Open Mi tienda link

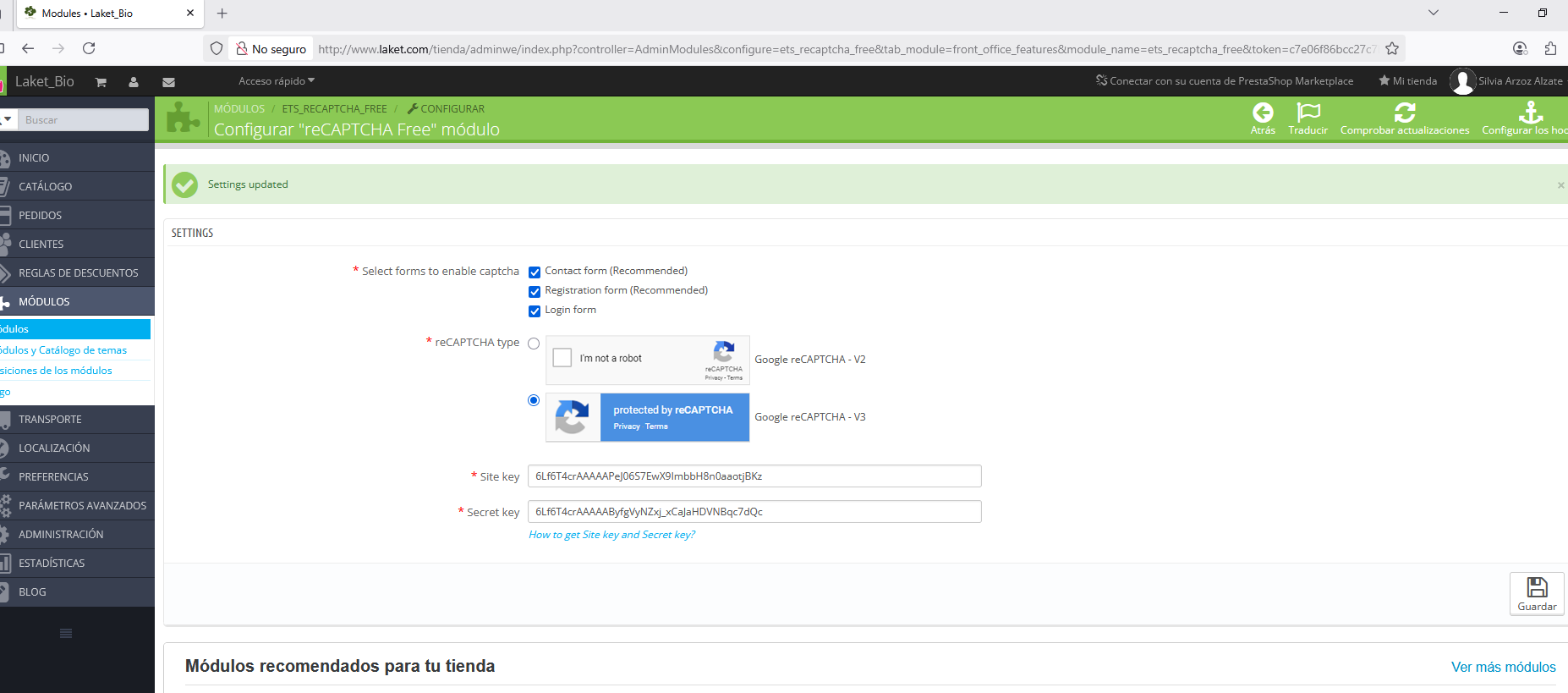1407,81
